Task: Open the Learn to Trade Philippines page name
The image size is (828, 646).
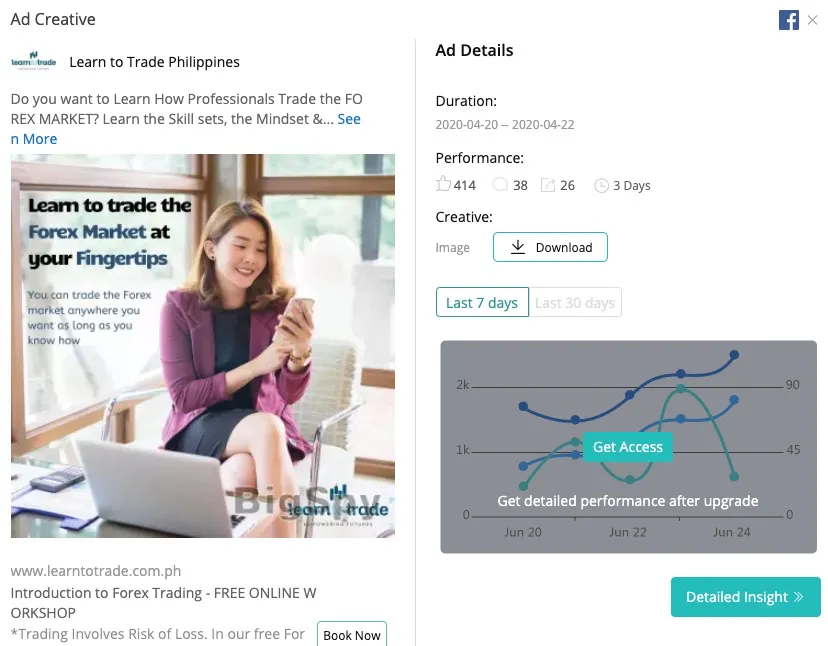Action: [x=154, y=62]
